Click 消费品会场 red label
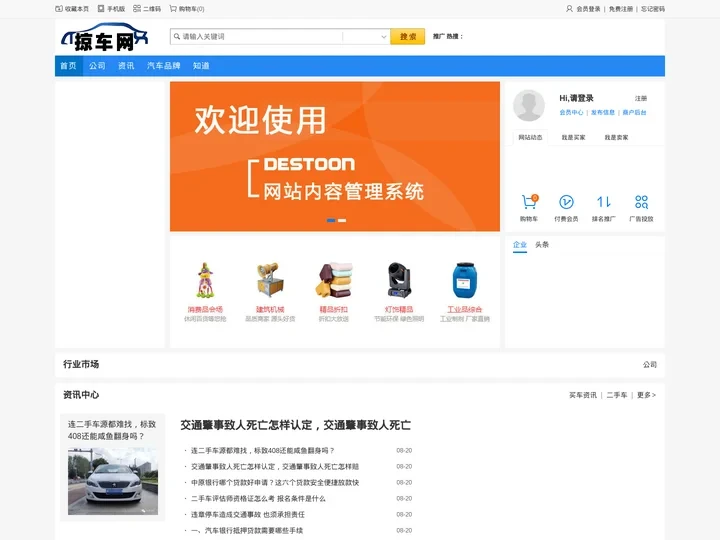Viewport: 720px width, 540px height. 205,309
